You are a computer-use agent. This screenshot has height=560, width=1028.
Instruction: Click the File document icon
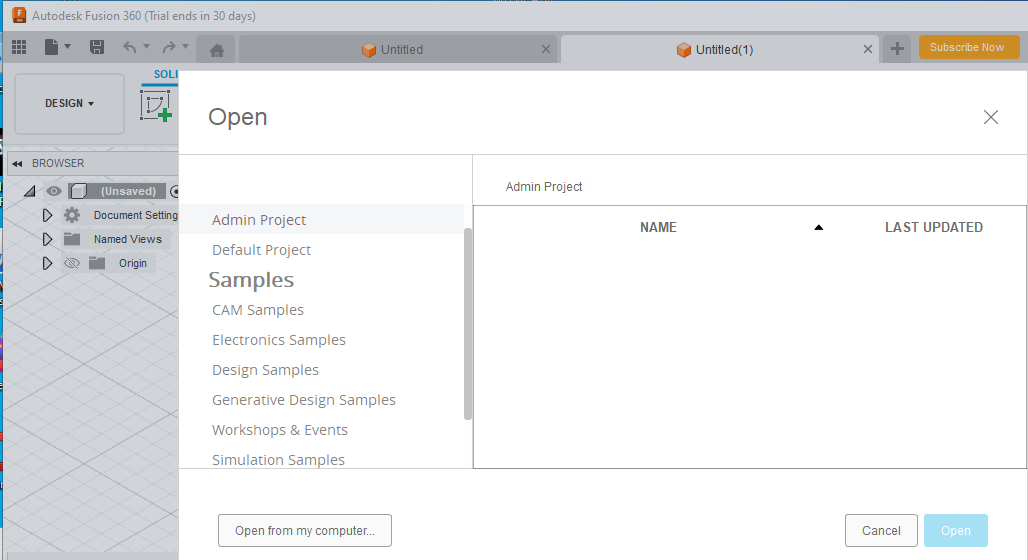coord(51,47)
